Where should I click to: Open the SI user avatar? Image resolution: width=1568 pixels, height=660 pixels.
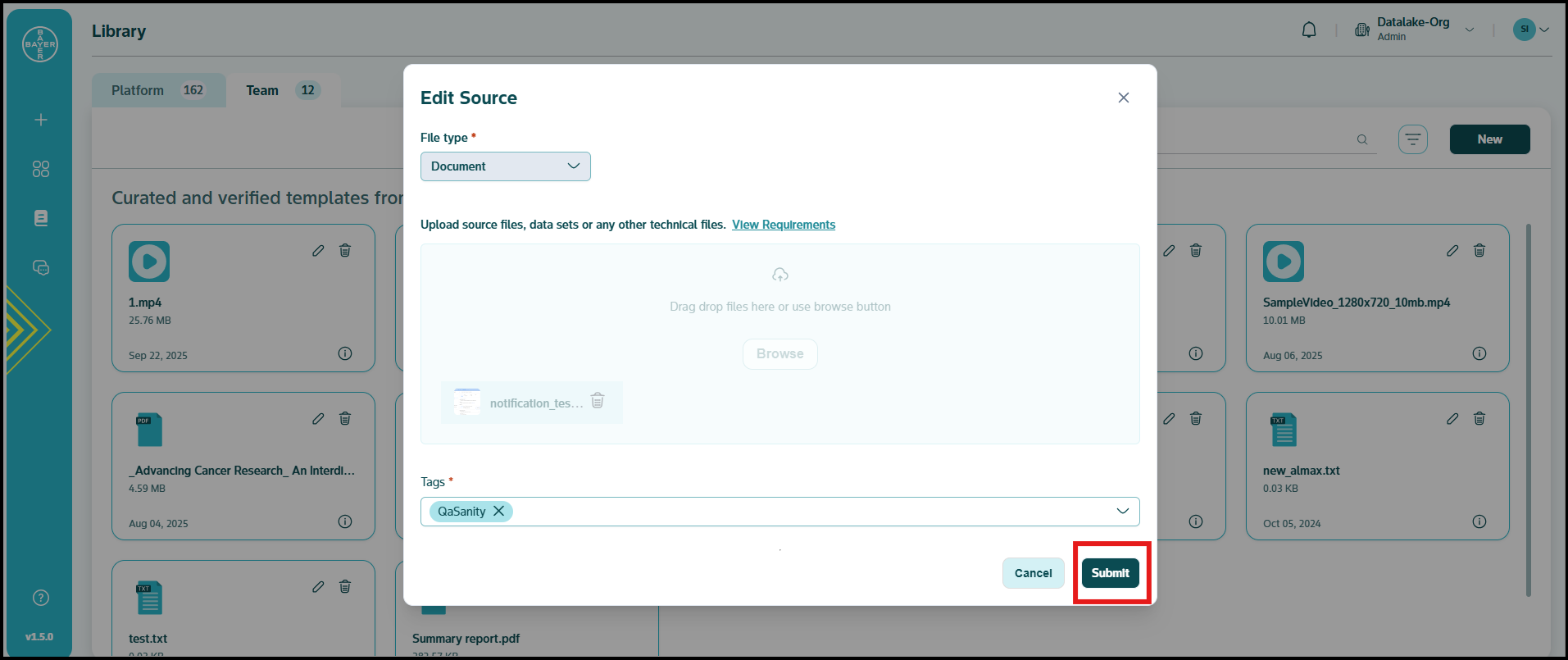coord(1524,30)
